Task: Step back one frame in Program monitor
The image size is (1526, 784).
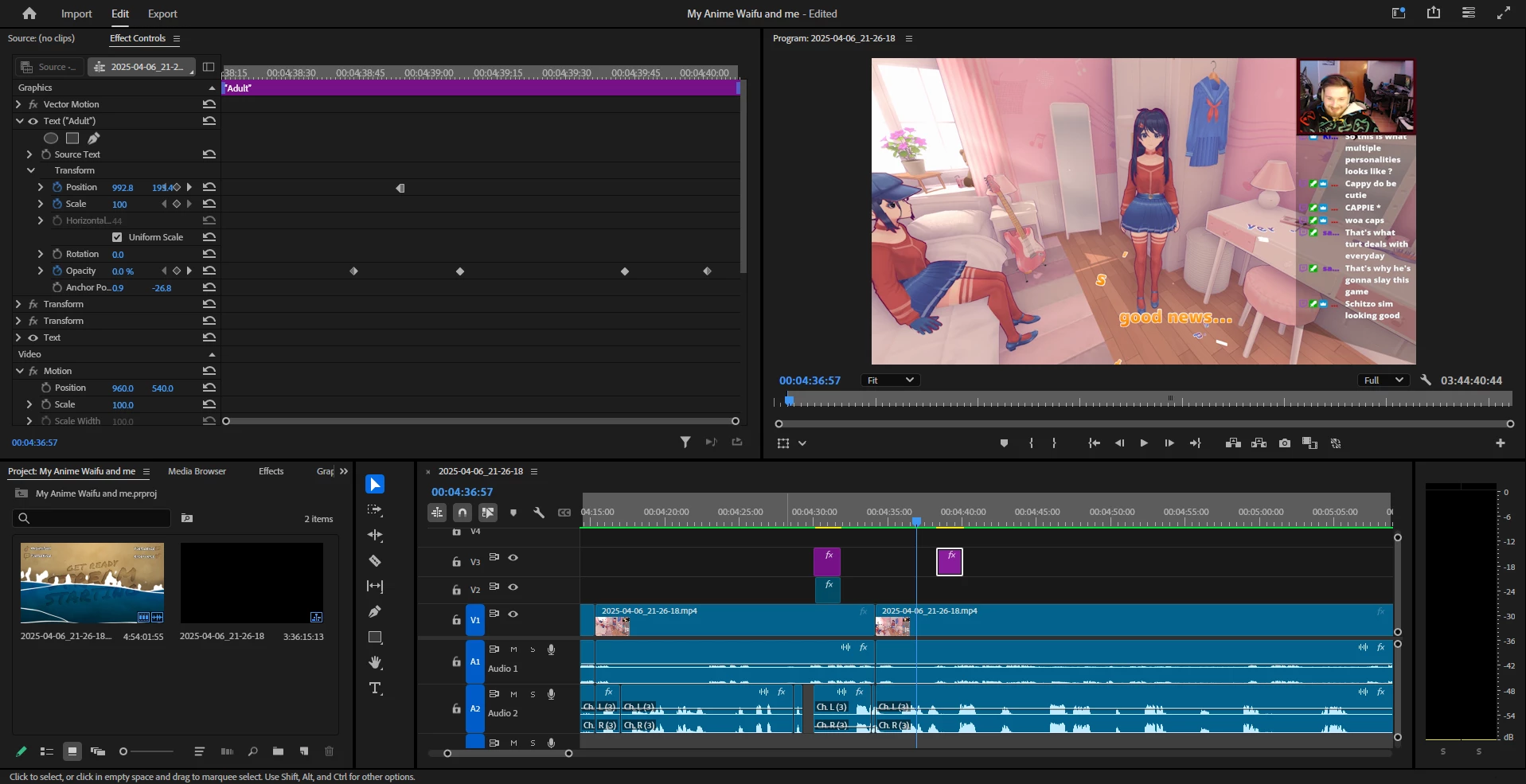Action: (x=1119, y=443)
